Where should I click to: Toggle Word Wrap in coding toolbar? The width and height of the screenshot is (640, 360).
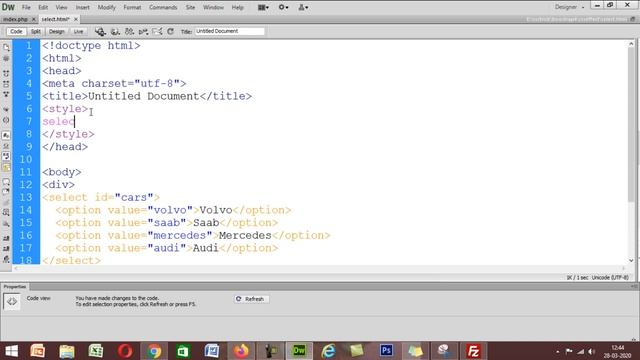[x=6, y=156]
